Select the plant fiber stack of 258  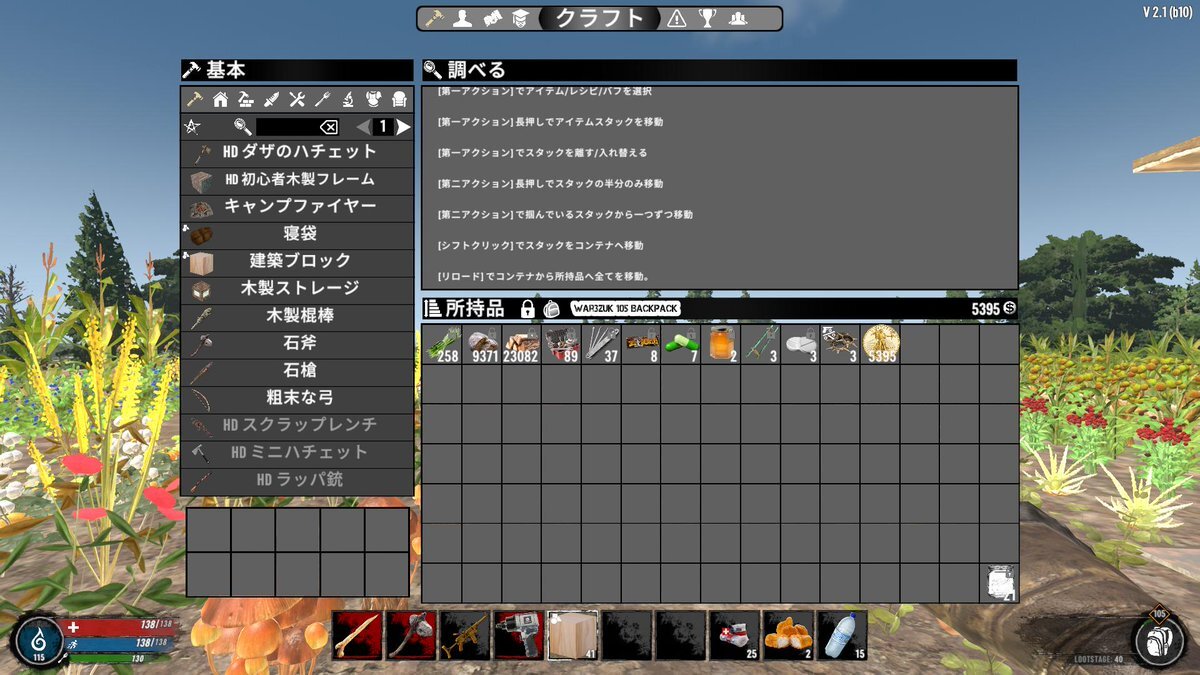pyautogui.click(x=442, y=344)
